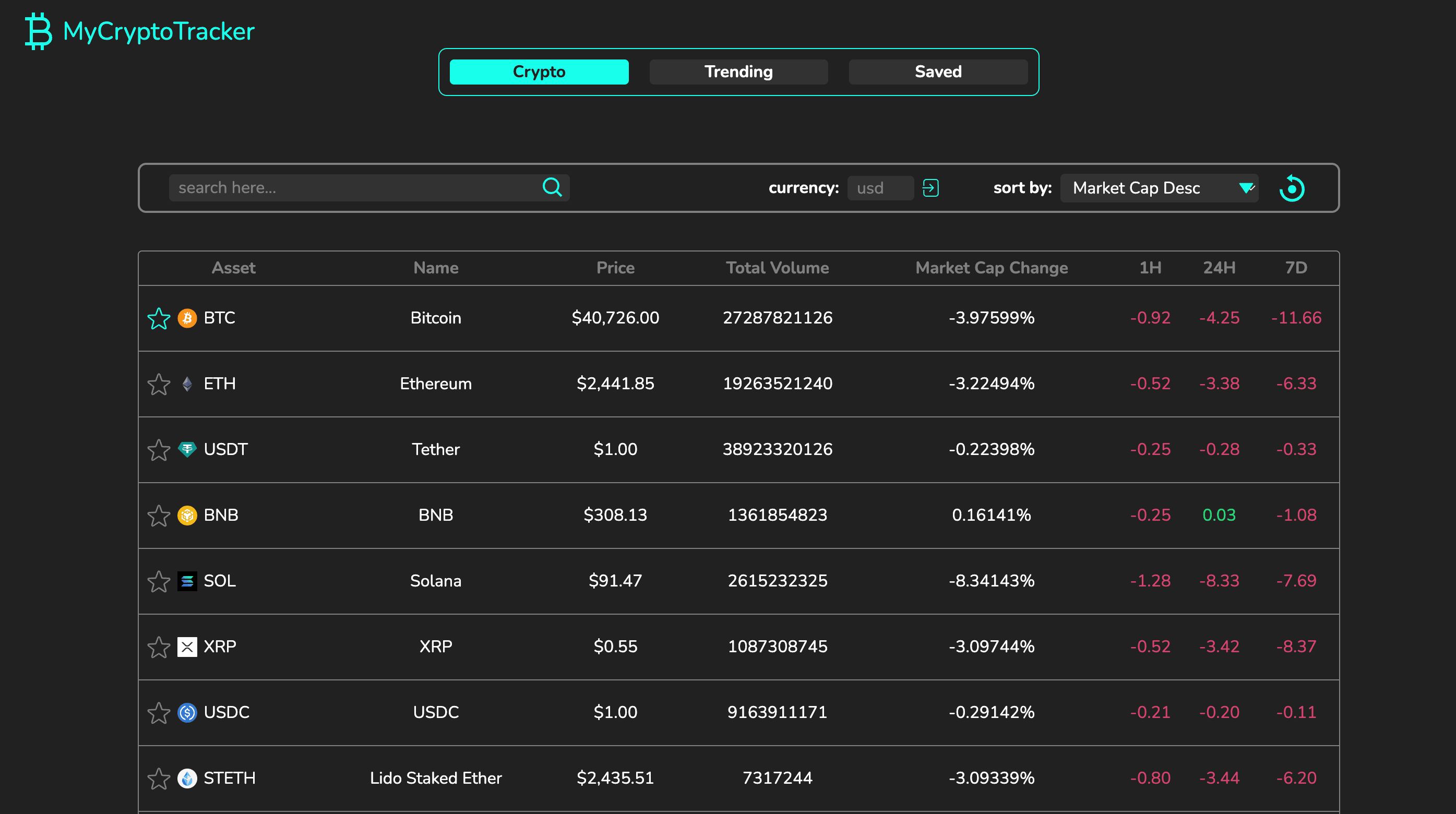Click the STETH ticker text
This screenshot has height=814, width=1456.
point(230,779)
